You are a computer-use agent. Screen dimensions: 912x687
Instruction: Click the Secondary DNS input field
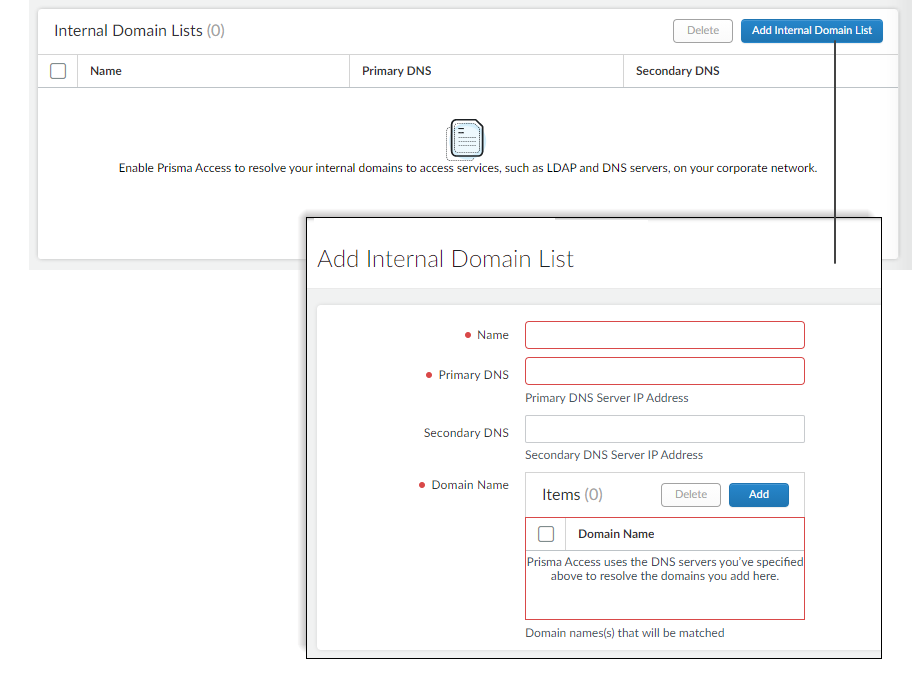click(664, 428)
